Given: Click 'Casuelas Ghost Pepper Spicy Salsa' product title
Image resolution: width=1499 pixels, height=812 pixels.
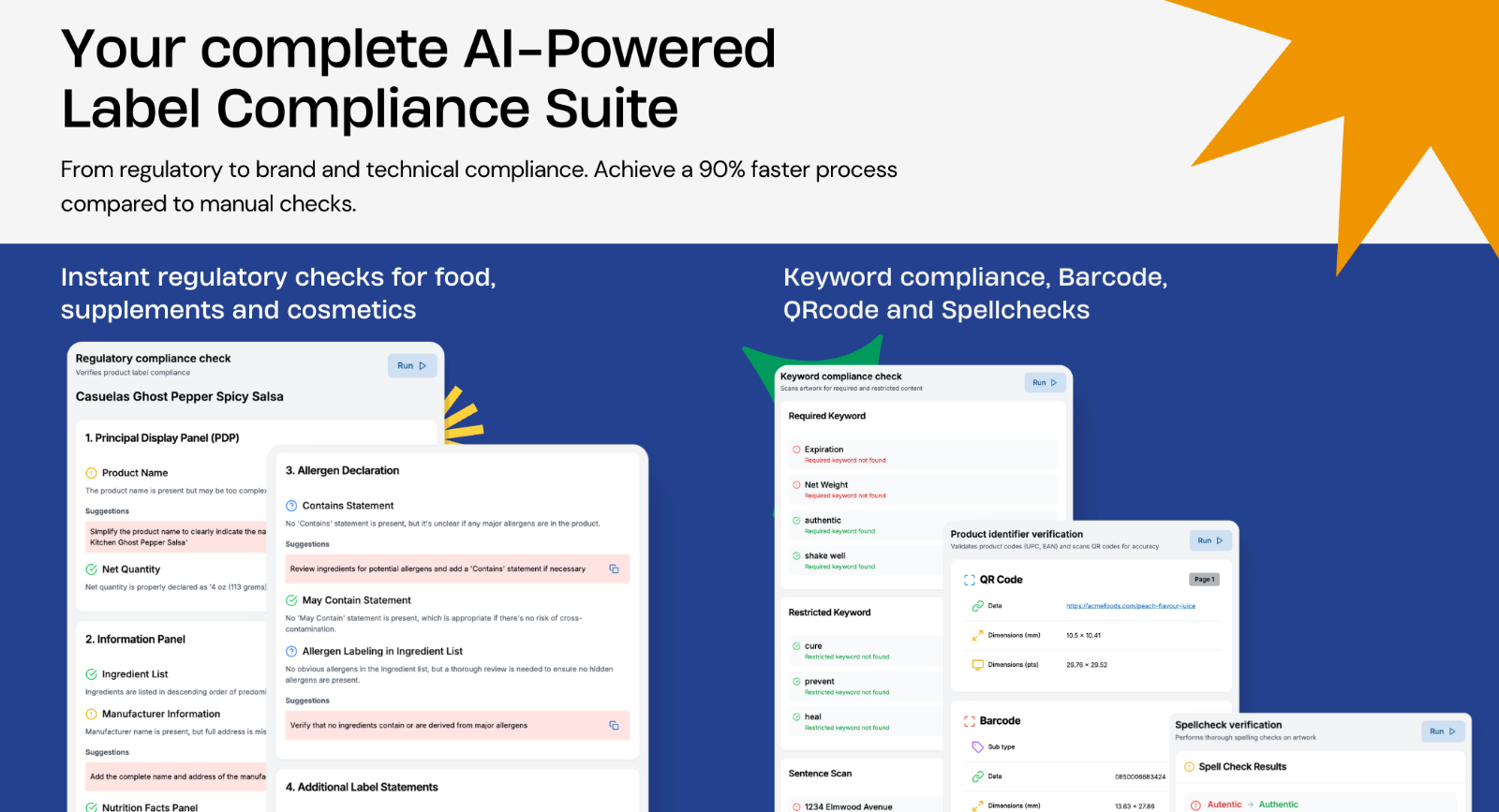Looking at the screenshot, I should pos(180,396).
